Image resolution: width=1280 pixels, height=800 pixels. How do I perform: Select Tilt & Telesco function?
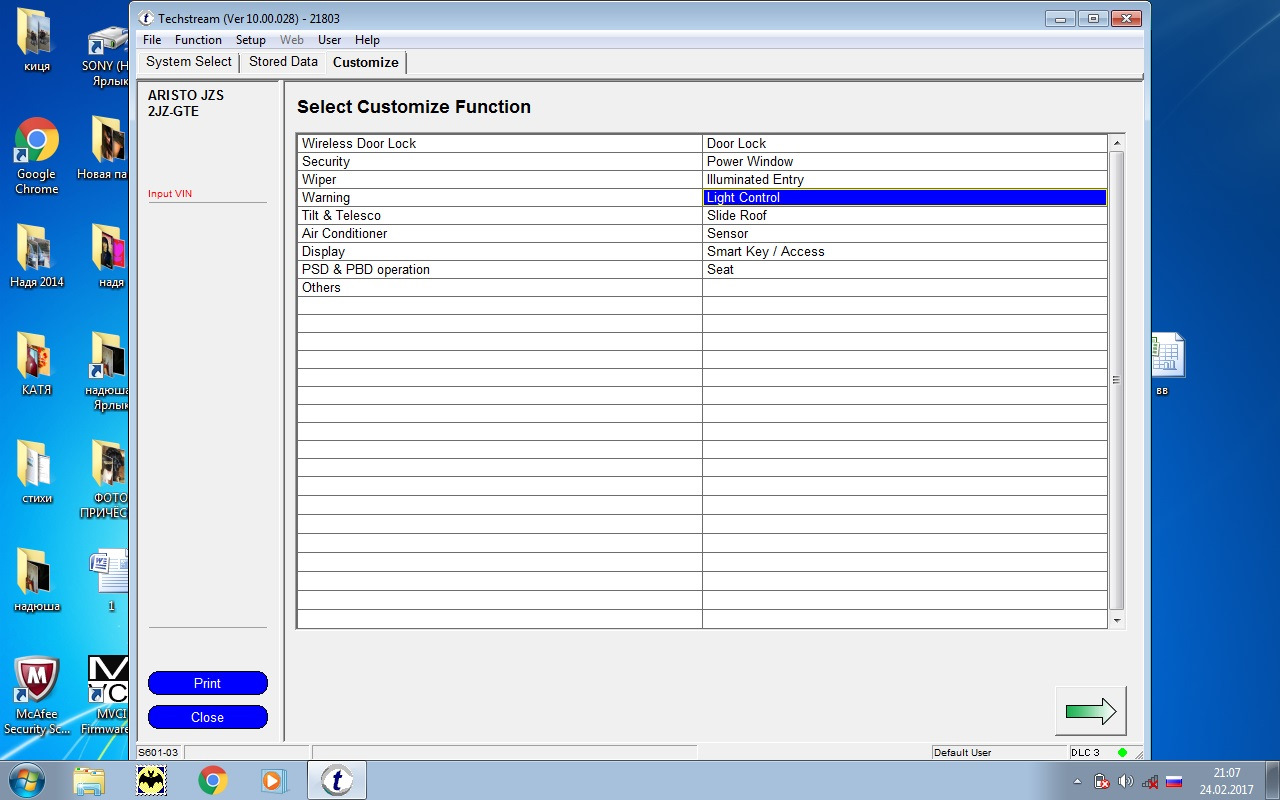[x=500, y=215]
